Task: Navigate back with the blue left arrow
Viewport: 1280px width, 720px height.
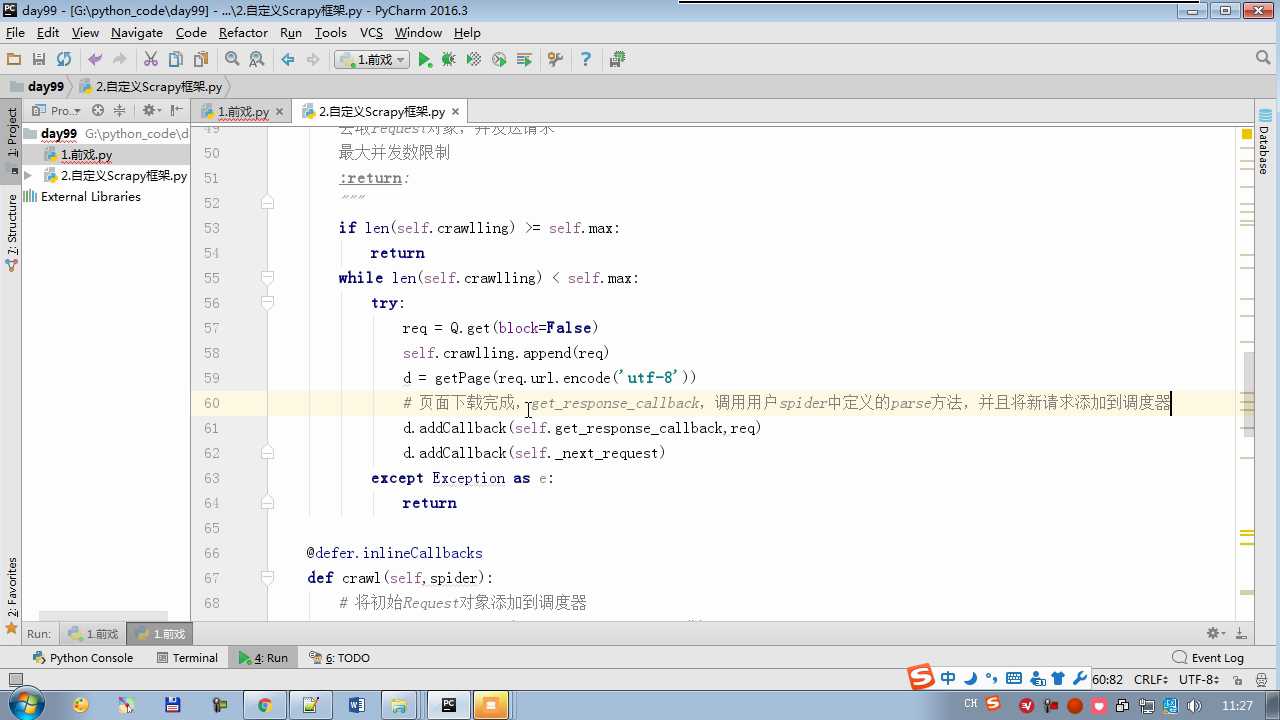Action: (288, 60)
